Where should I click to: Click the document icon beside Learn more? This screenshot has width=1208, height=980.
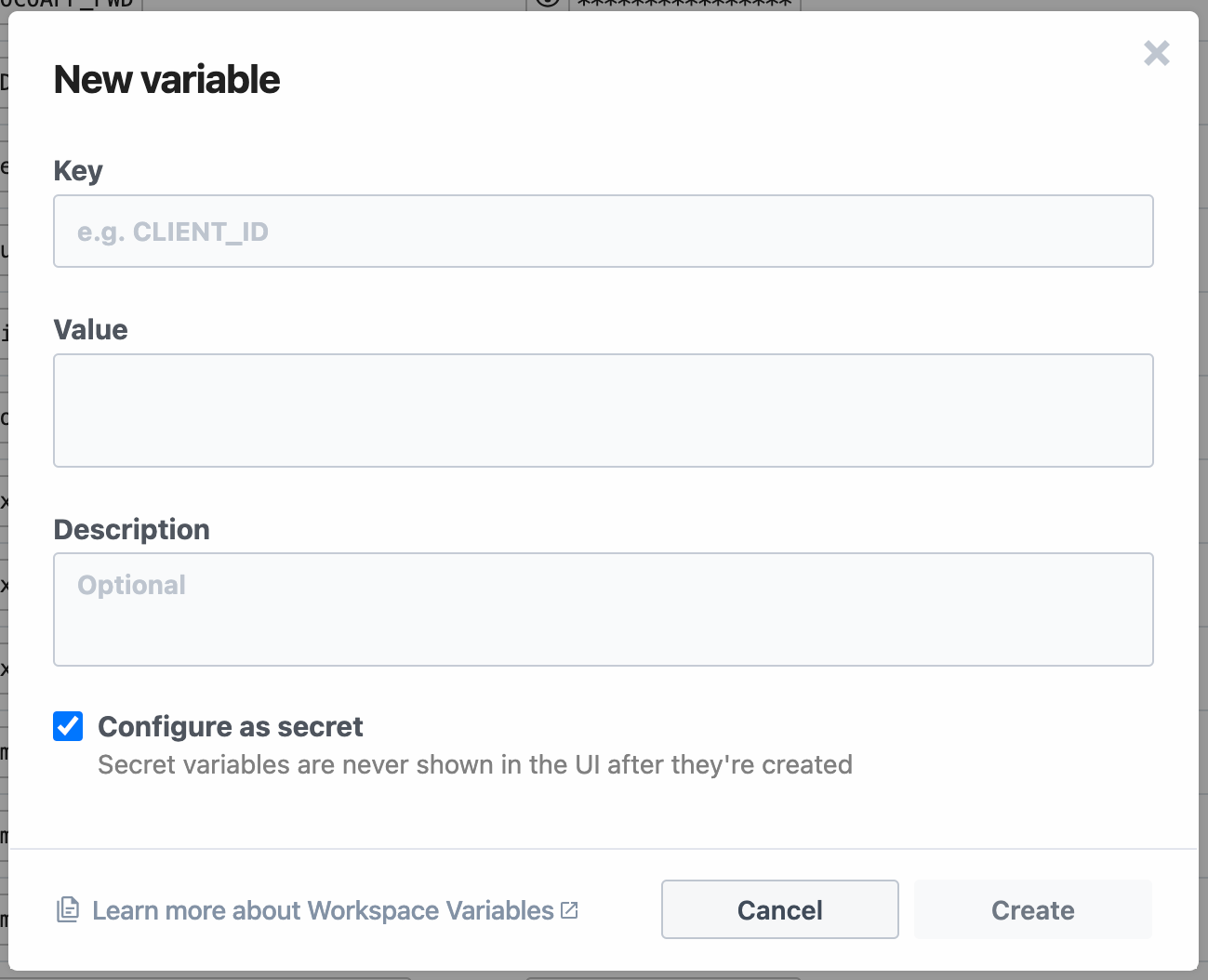tap(68, 910)
